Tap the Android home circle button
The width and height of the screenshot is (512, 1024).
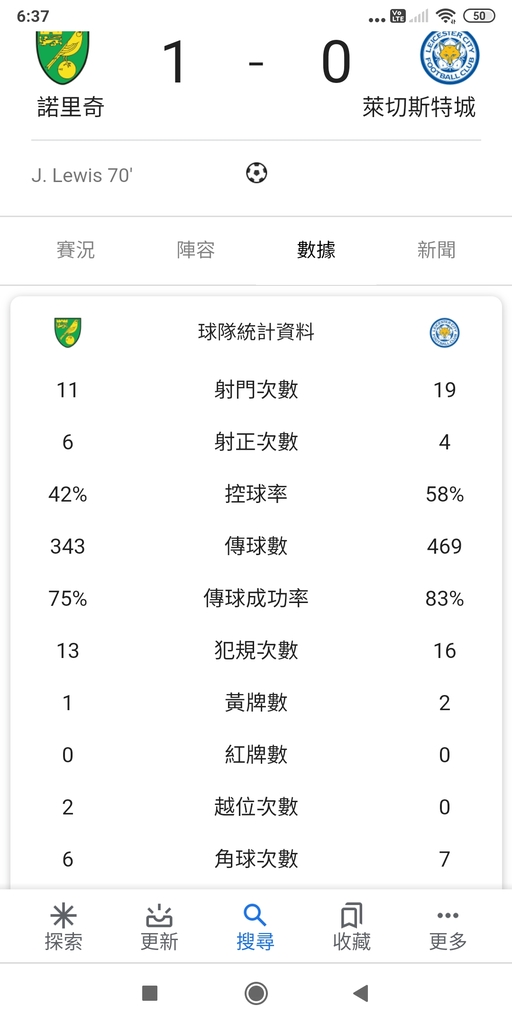point(256,993)
